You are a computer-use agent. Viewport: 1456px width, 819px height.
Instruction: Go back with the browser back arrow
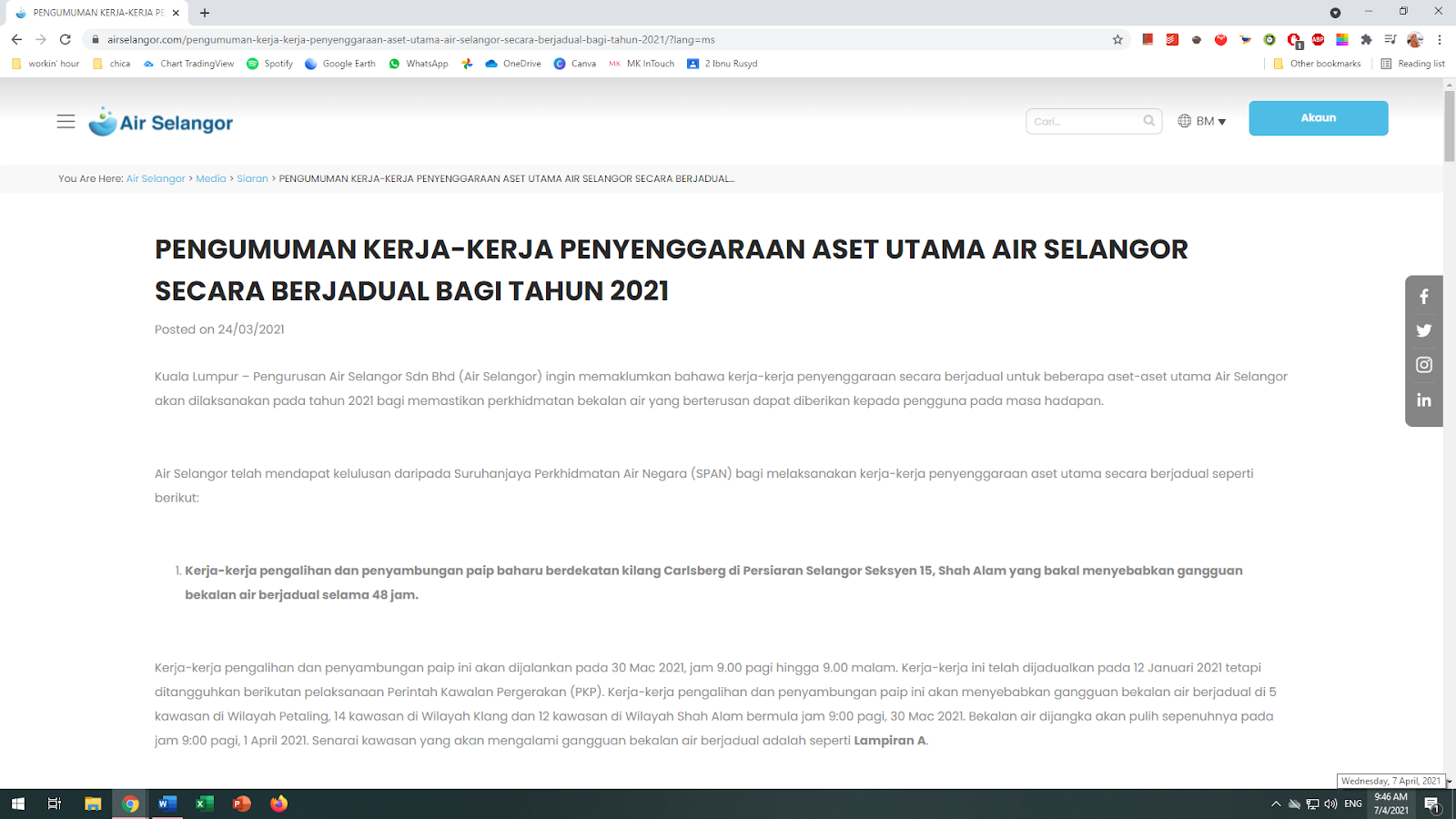[16, 39]
